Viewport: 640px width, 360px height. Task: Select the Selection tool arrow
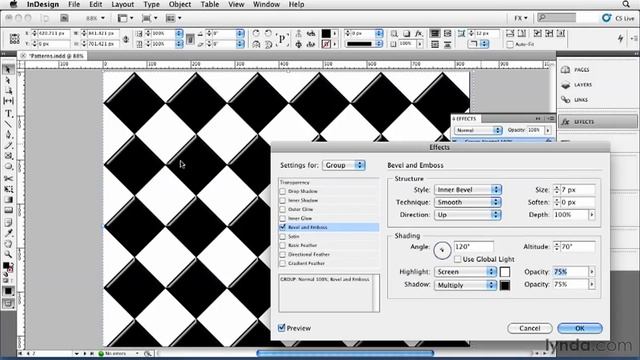click(8, 70)
